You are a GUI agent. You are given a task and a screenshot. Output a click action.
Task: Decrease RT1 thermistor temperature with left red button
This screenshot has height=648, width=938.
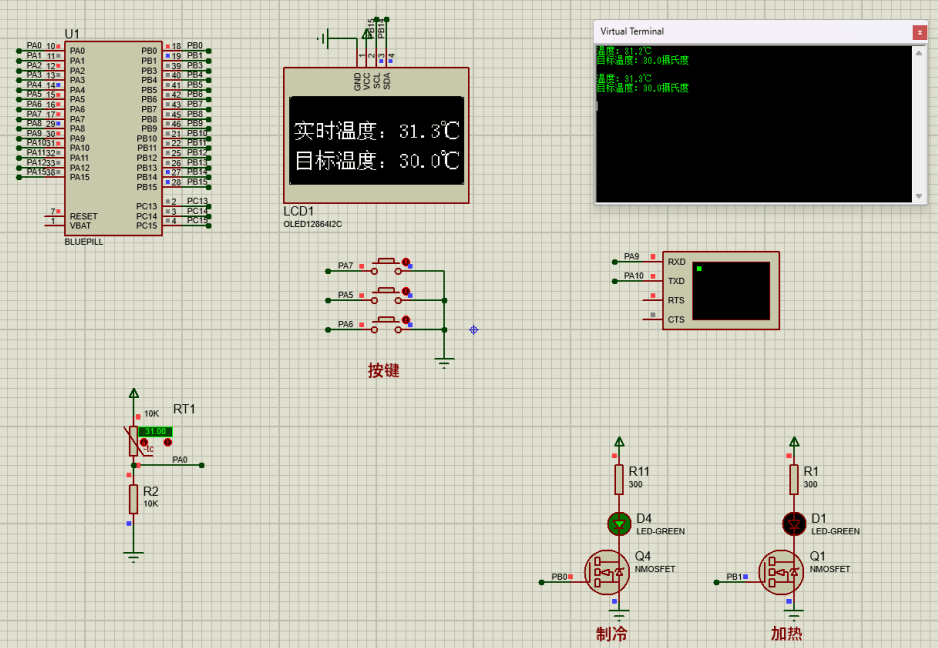(145, 442)
